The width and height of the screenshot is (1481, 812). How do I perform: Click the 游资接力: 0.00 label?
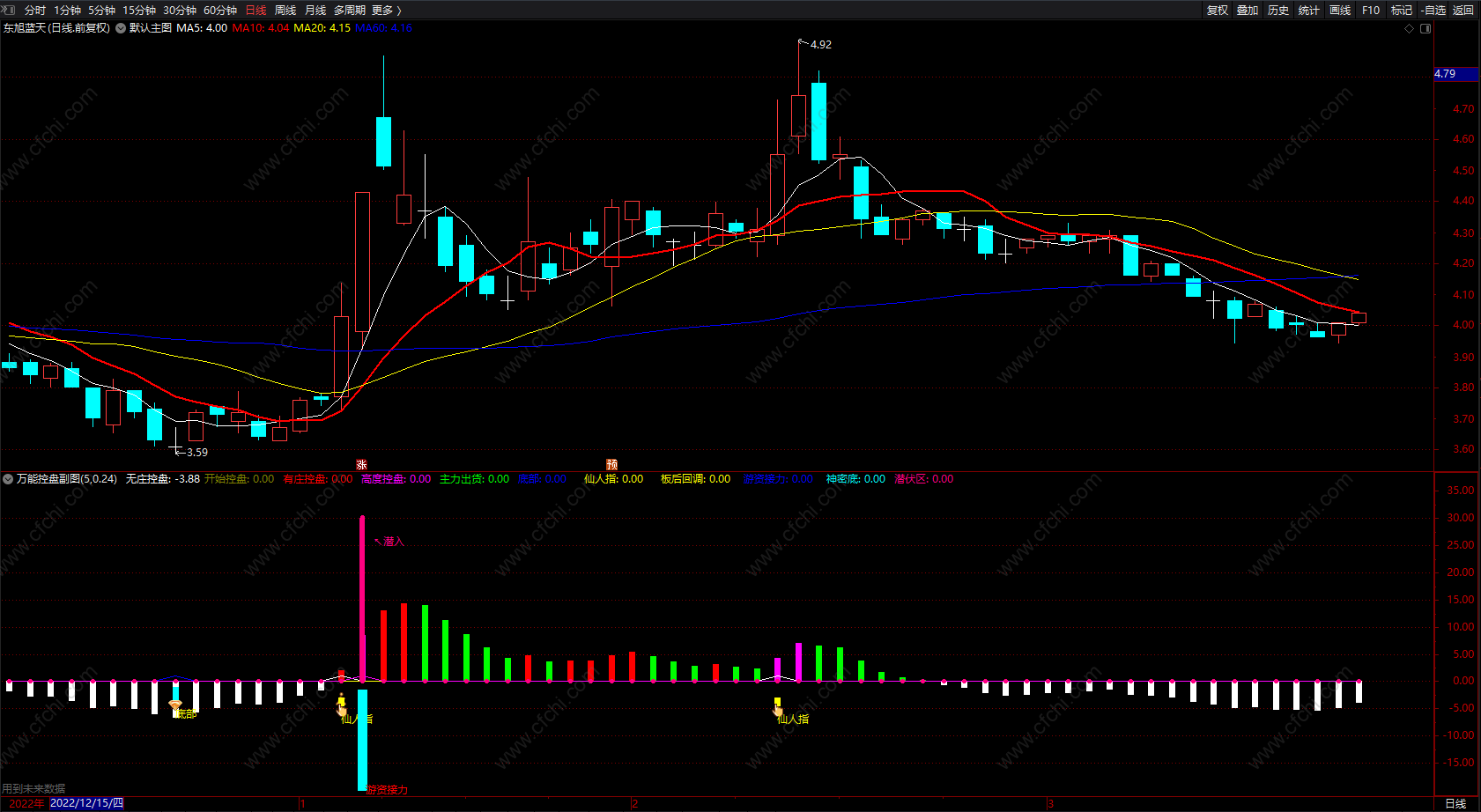[x=778, y=479]
